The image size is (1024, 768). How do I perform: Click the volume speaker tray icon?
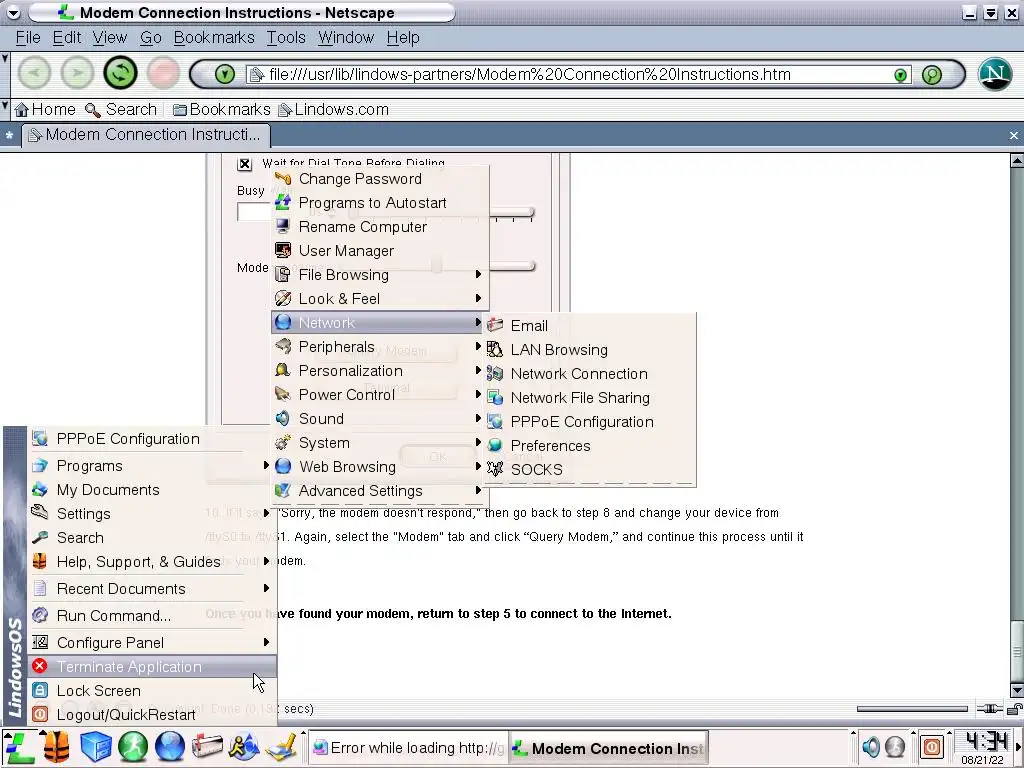pos(871,747)
